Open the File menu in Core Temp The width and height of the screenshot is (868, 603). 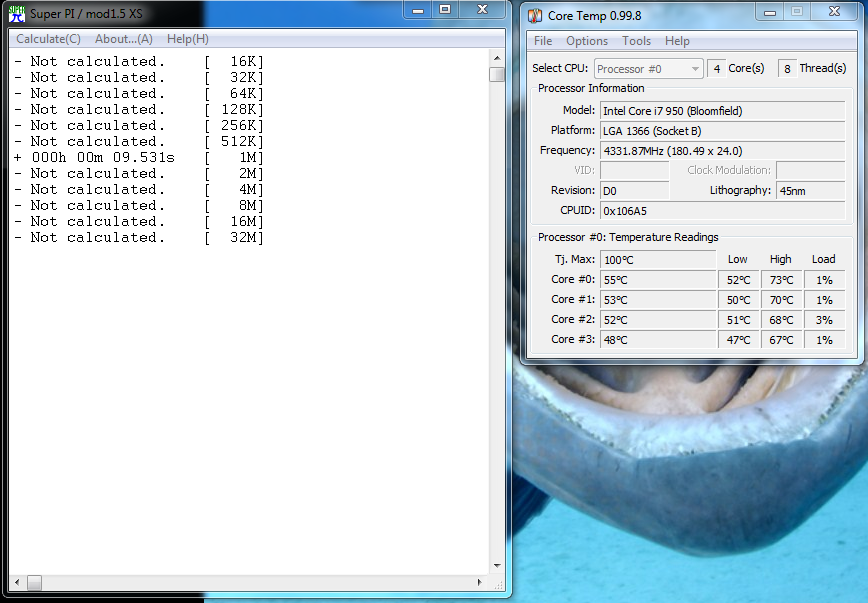coord(543,41)
